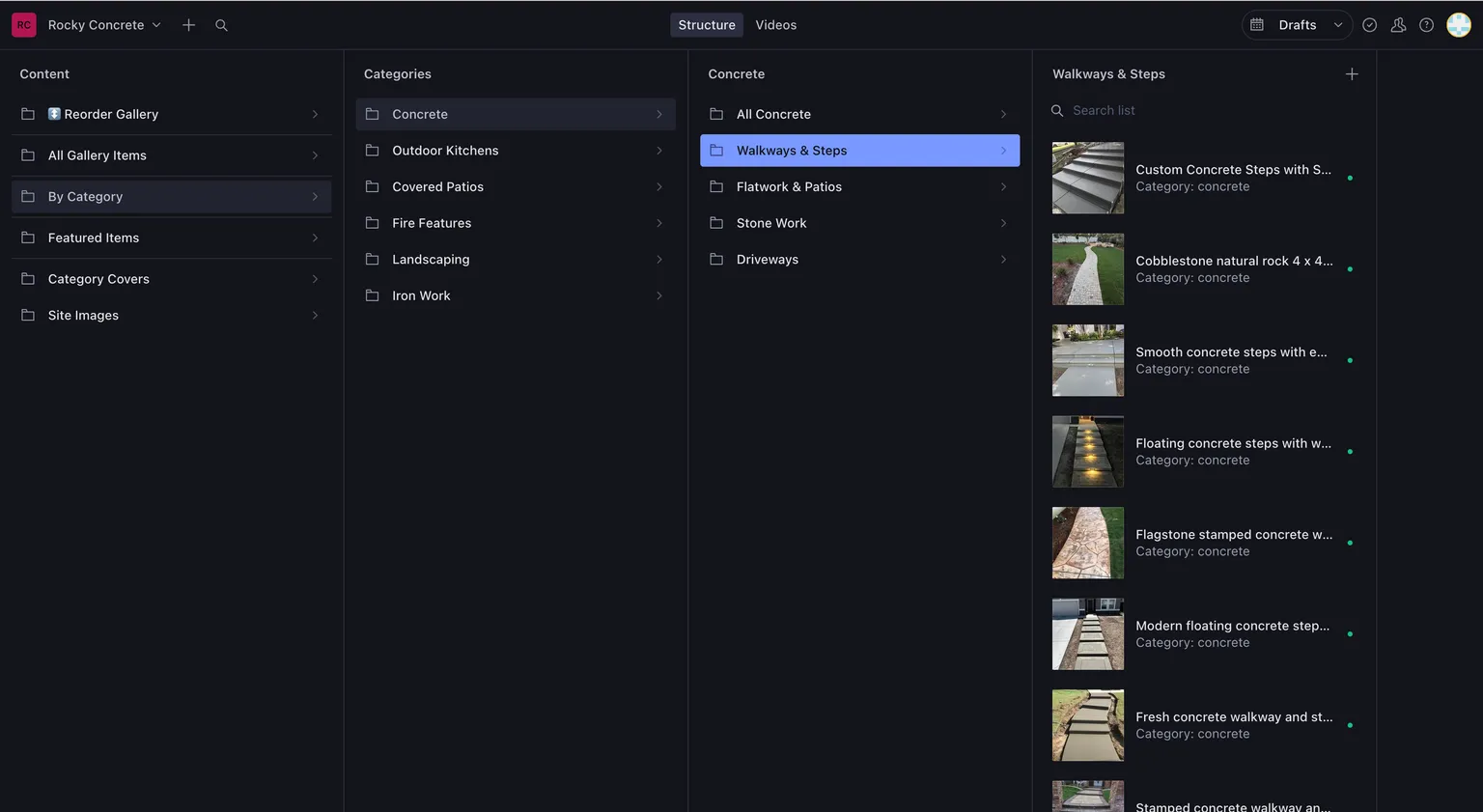
Task: Switch to the Videos tab
Action: tap(776, 25)
